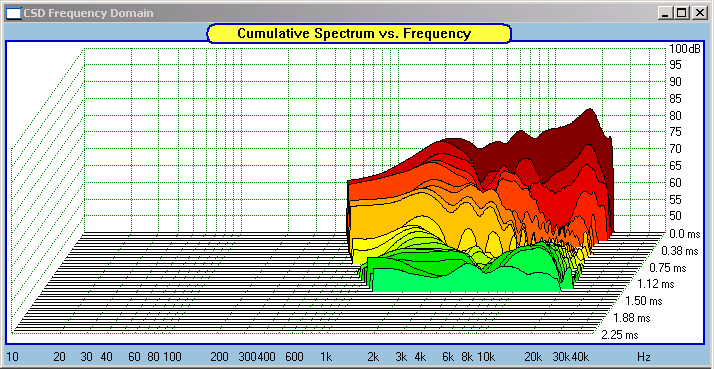The width and height of the screenshot is (714, 369).
Task: Click the 55 dB axis label
Action: click(x=675, y=199)
